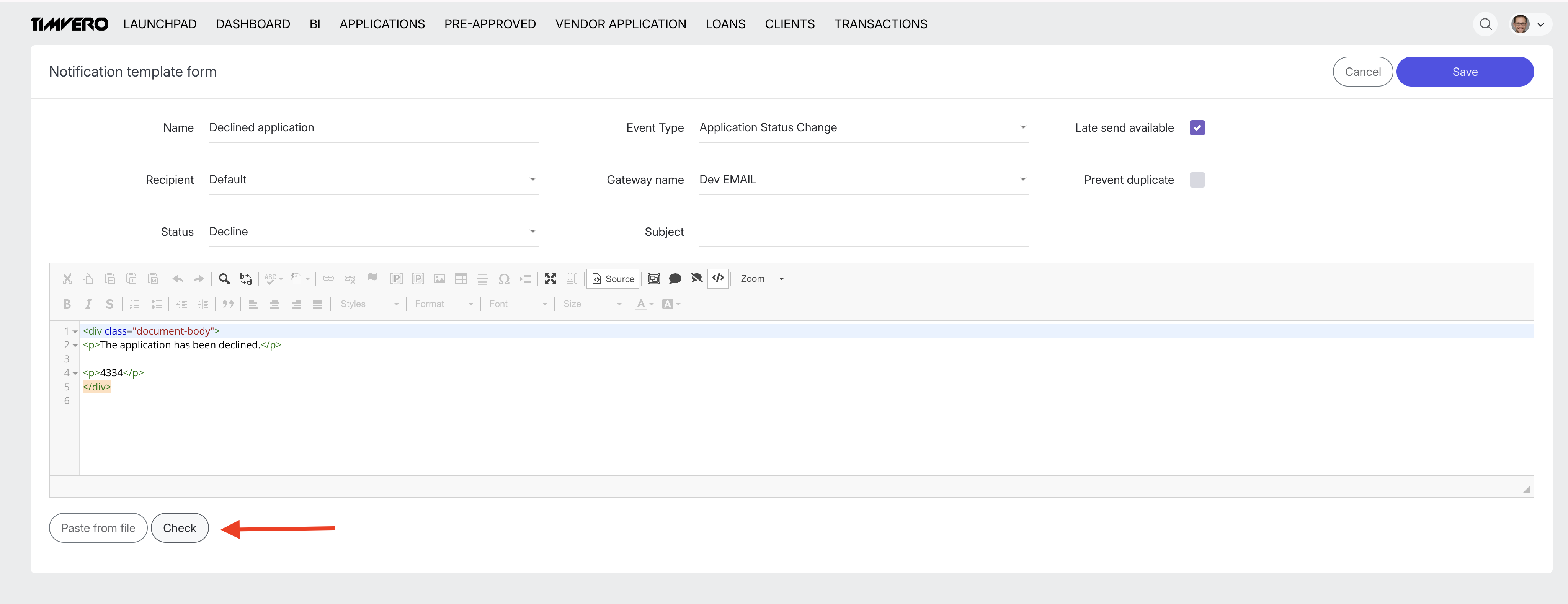Image resolution: width=1568 pixels, height=604 pixels.
Task: Enable the Prevent duplicate checkbox
Action: tap(1197, 180)
